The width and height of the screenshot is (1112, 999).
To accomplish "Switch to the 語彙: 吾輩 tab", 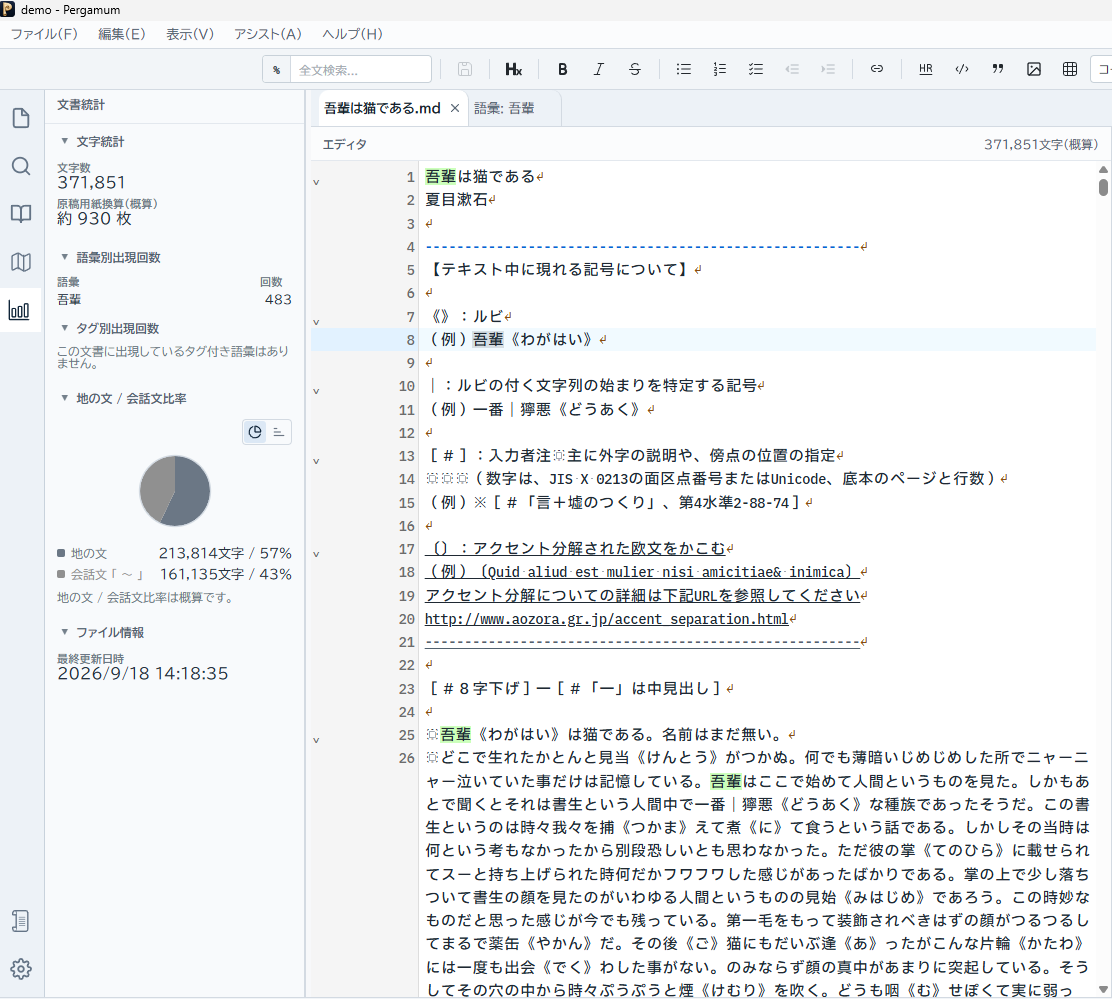I will tap(504, 108).
